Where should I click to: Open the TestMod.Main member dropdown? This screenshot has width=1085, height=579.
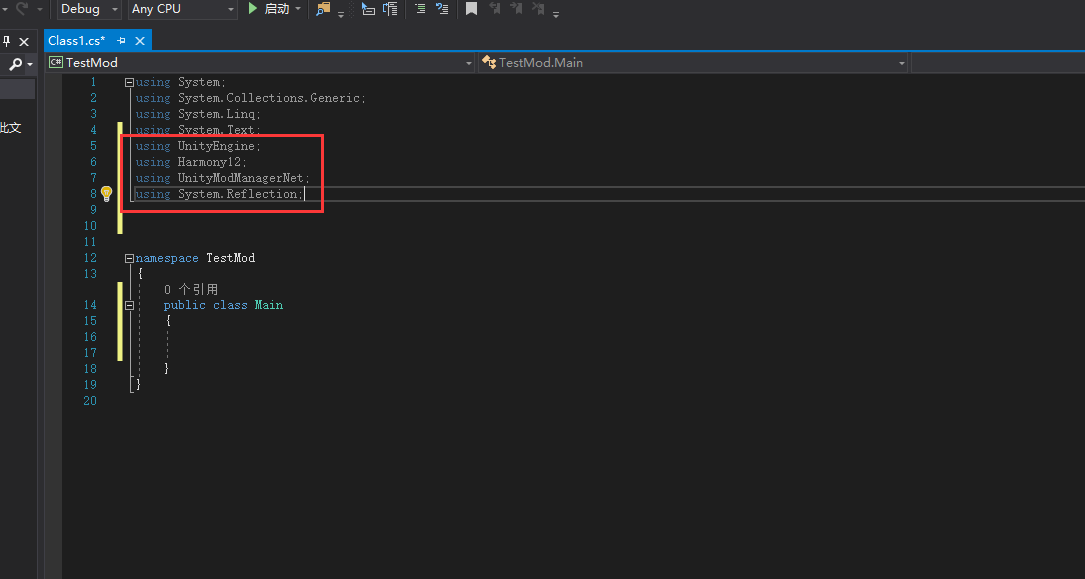[690, 62]
